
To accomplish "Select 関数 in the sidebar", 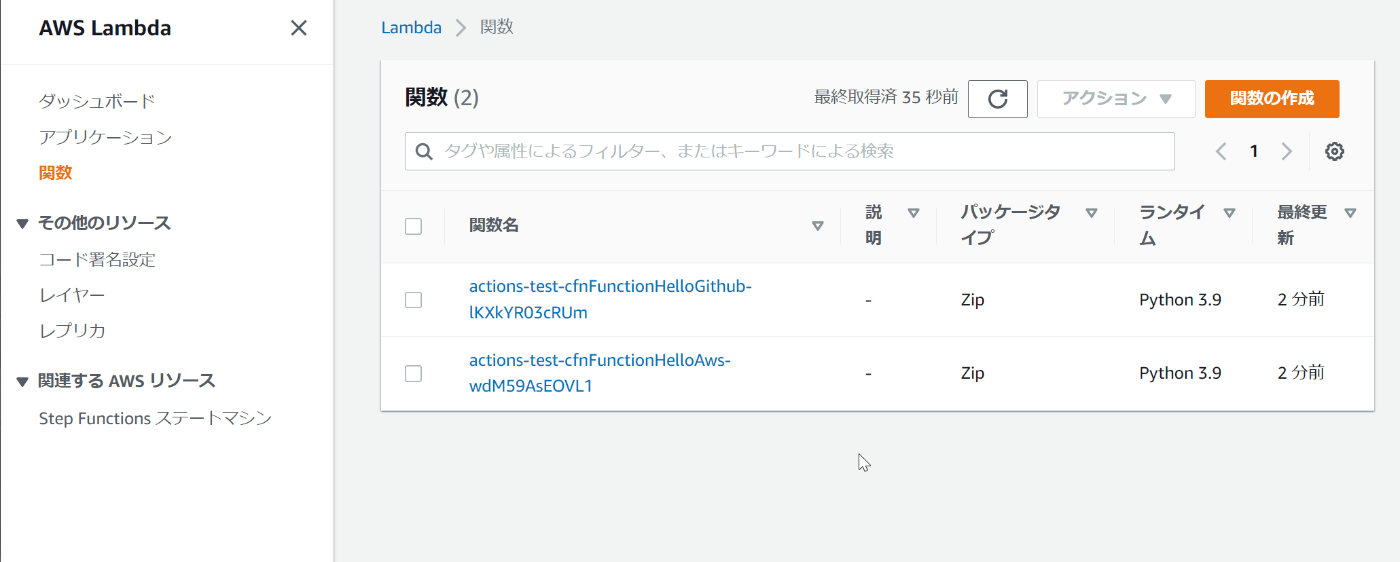I will pos(55,173).
